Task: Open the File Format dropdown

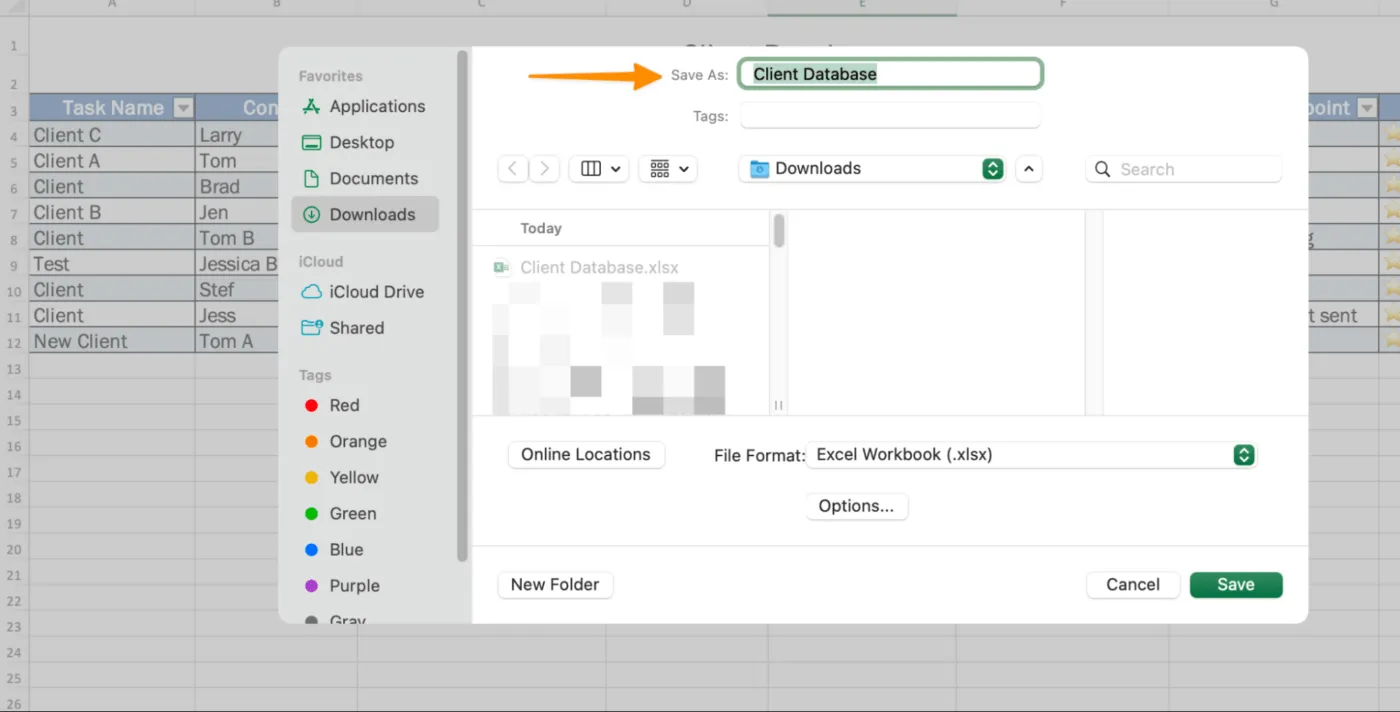Action: tap(1243, 455)
